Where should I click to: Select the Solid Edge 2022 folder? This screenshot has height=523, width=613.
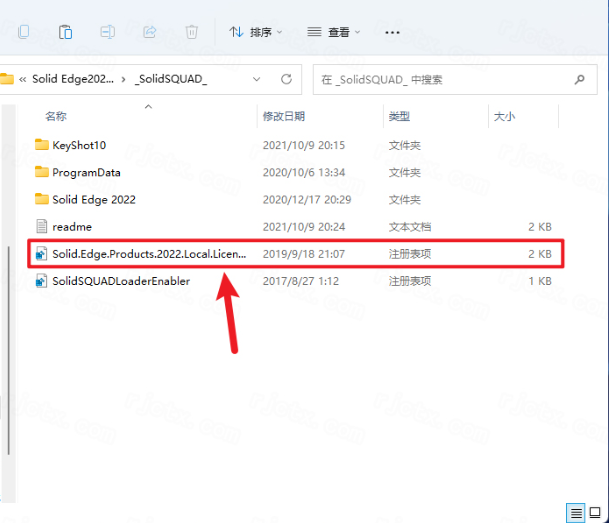93,199
